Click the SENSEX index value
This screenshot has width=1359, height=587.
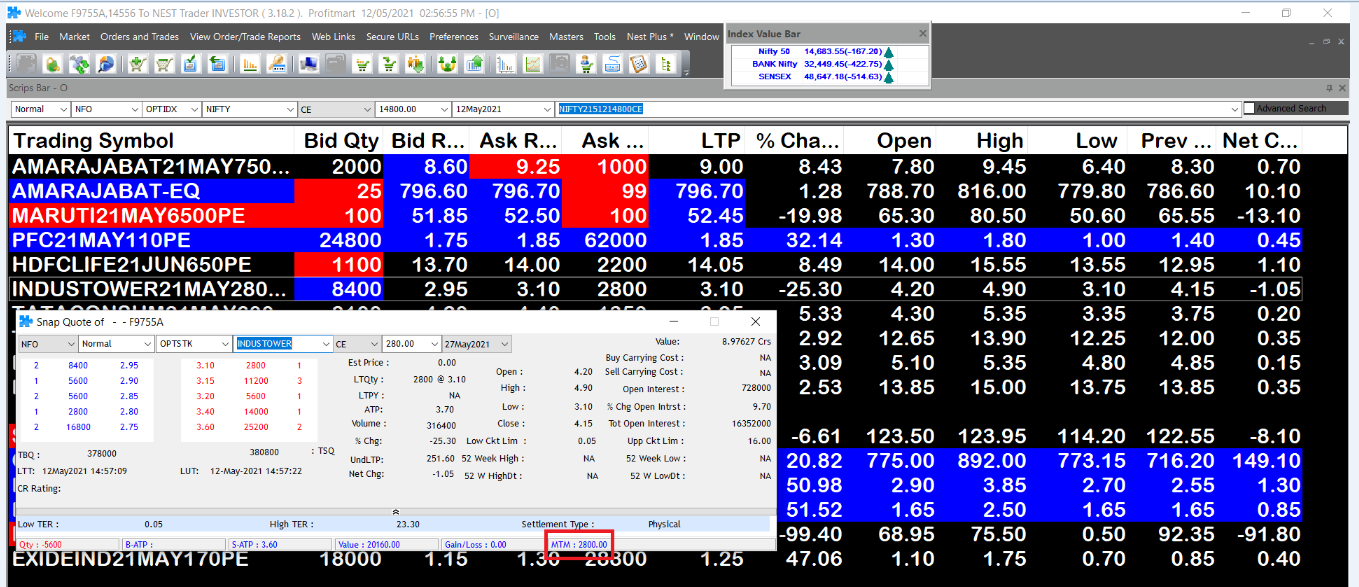pyautogui.click(x=843, y=76)
